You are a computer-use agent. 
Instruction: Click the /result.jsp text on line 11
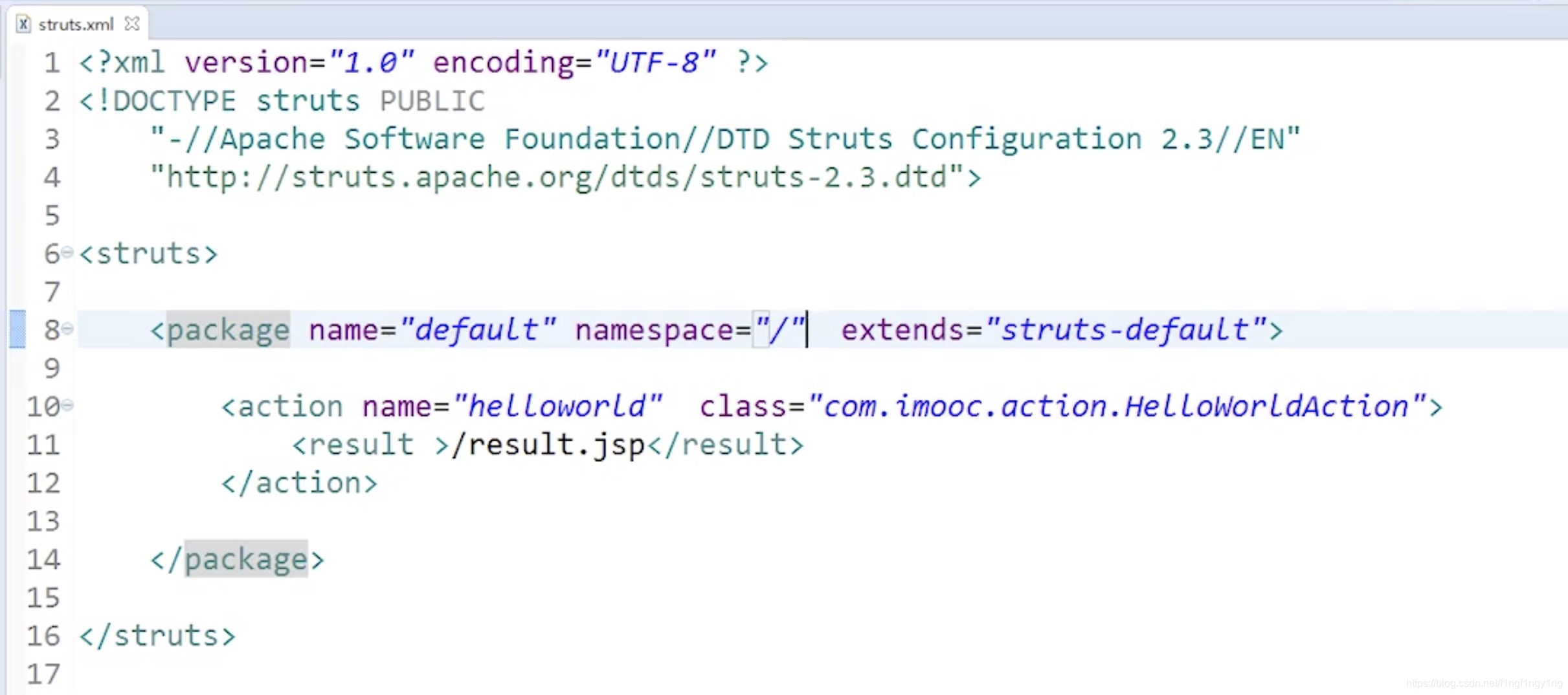[549, 445]
